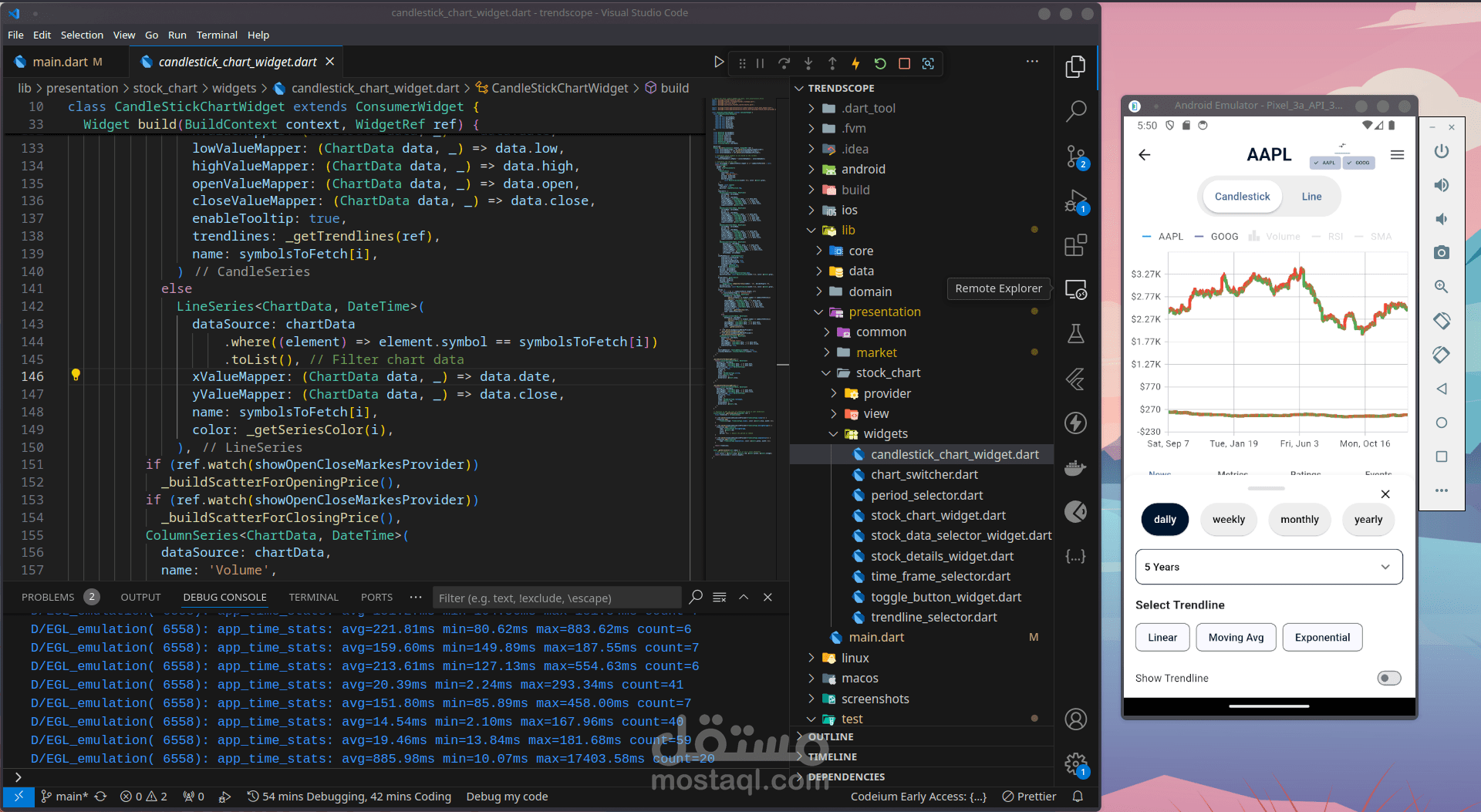Select the weekly period chip
This screenshot has height=812, width=1481.
click(x=1229, y=520)
